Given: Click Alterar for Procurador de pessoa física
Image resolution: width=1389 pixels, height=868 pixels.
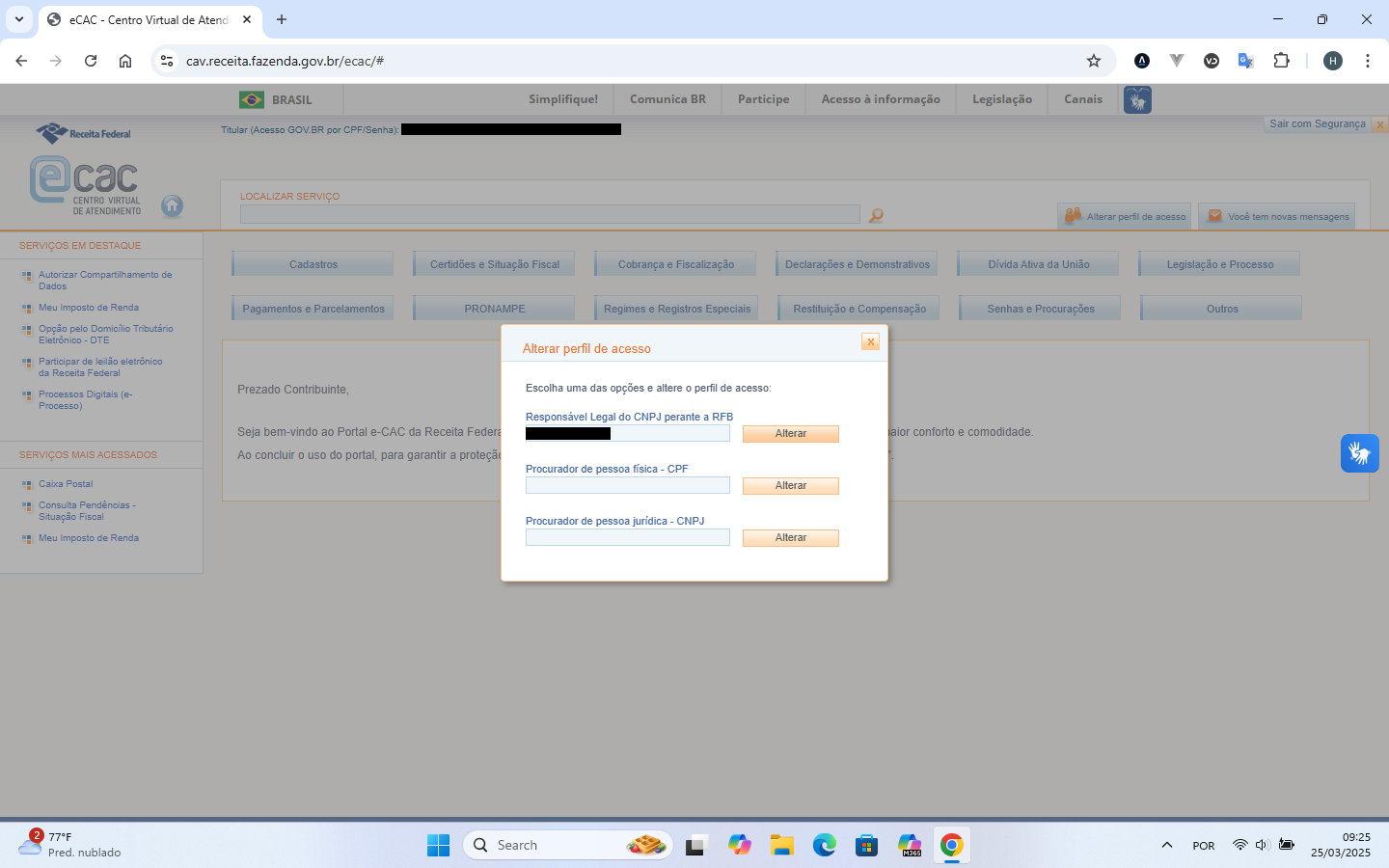Looking at the screenshot, I should coord(790,486).
